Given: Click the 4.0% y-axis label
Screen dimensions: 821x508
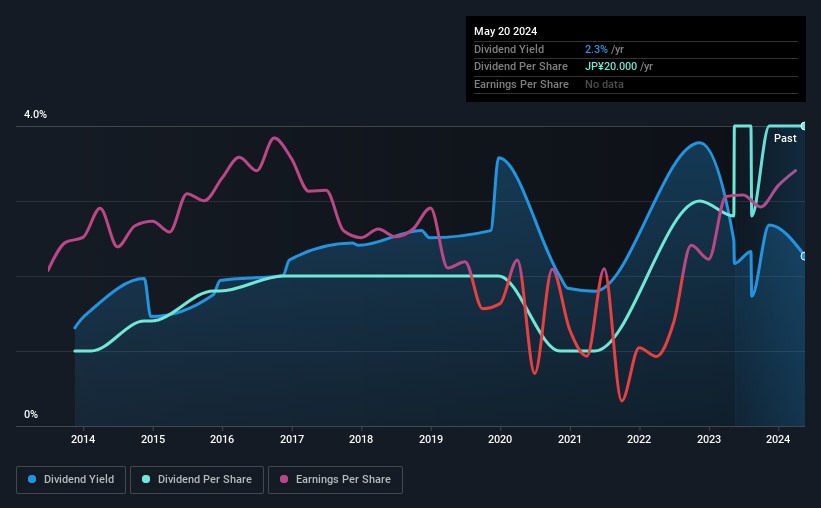Looking at the screenshot, I should pos(35,114).
